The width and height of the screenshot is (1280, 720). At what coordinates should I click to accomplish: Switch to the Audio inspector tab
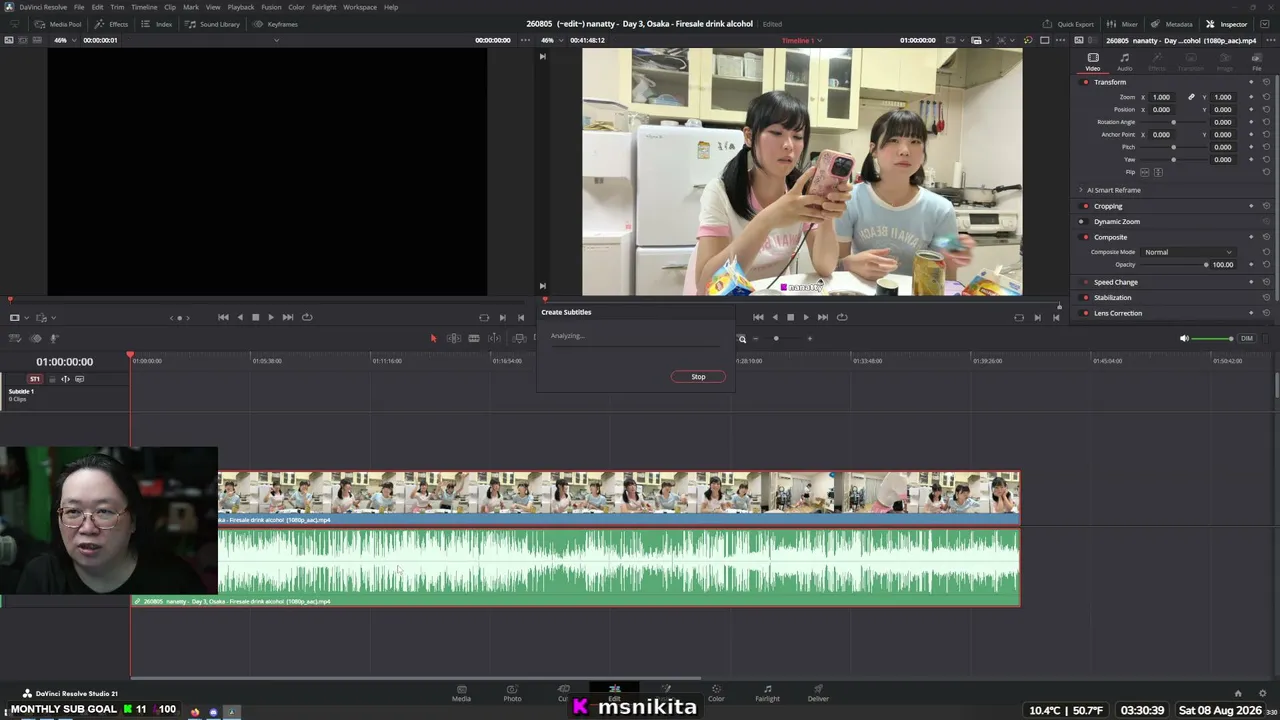click(1125, 62)
